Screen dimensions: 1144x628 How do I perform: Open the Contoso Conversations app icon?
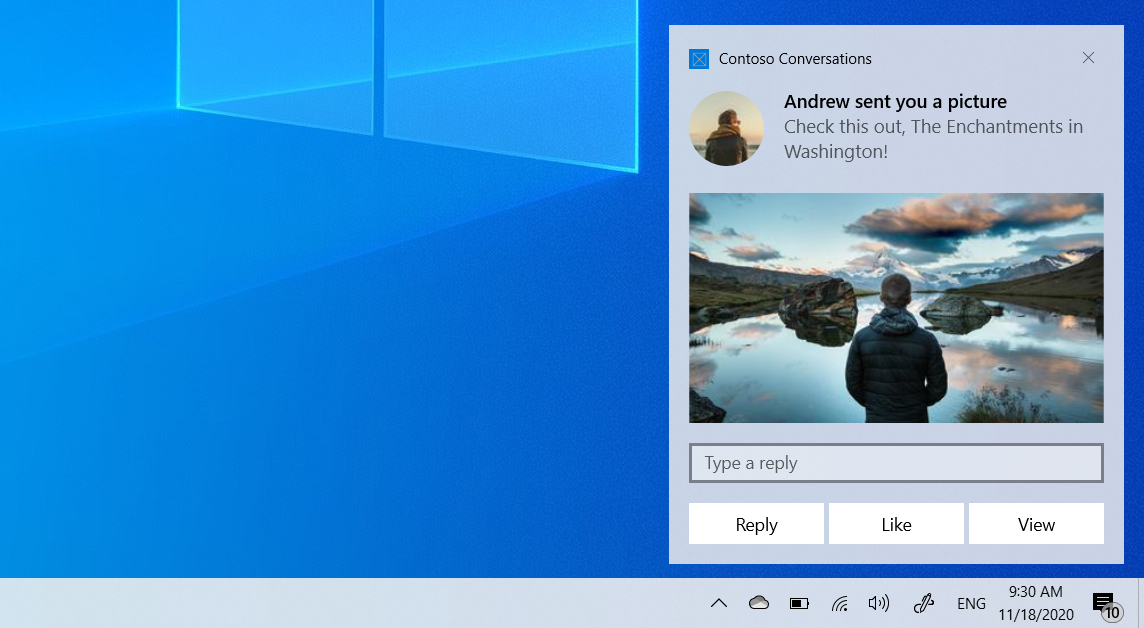[699, 58]
